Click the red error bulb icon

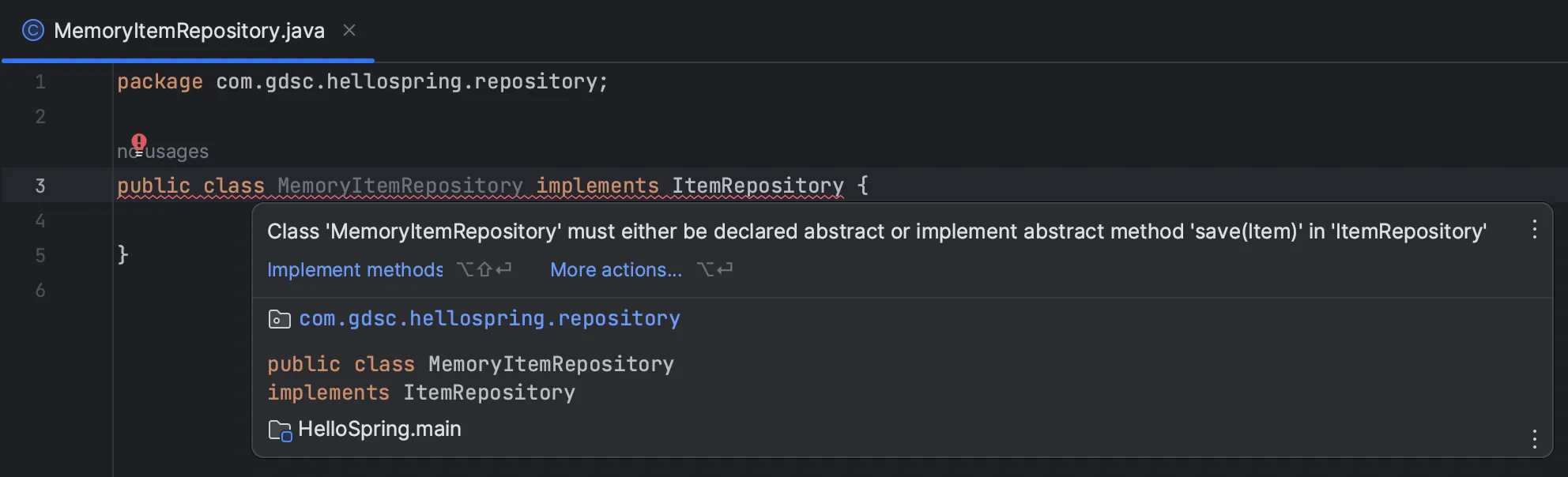tap(139, 143)
